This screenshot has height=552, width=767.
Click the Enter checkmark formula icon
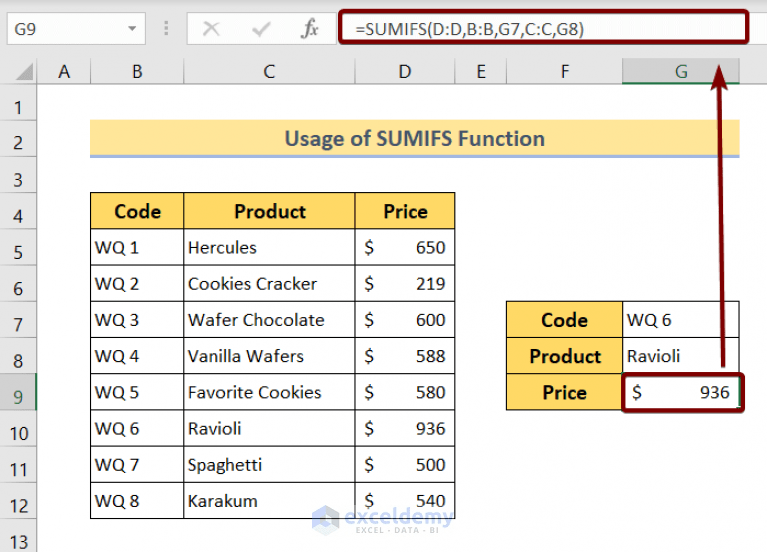tap(261, 29)
